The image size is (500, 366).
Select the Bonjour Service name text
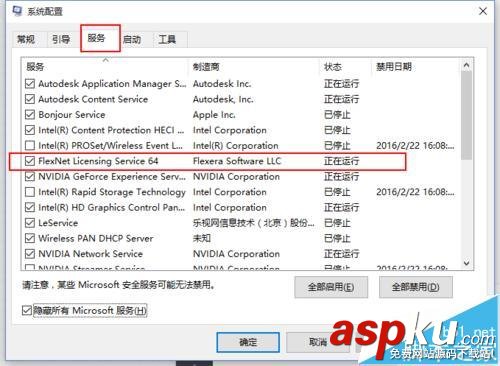[72, 115]
